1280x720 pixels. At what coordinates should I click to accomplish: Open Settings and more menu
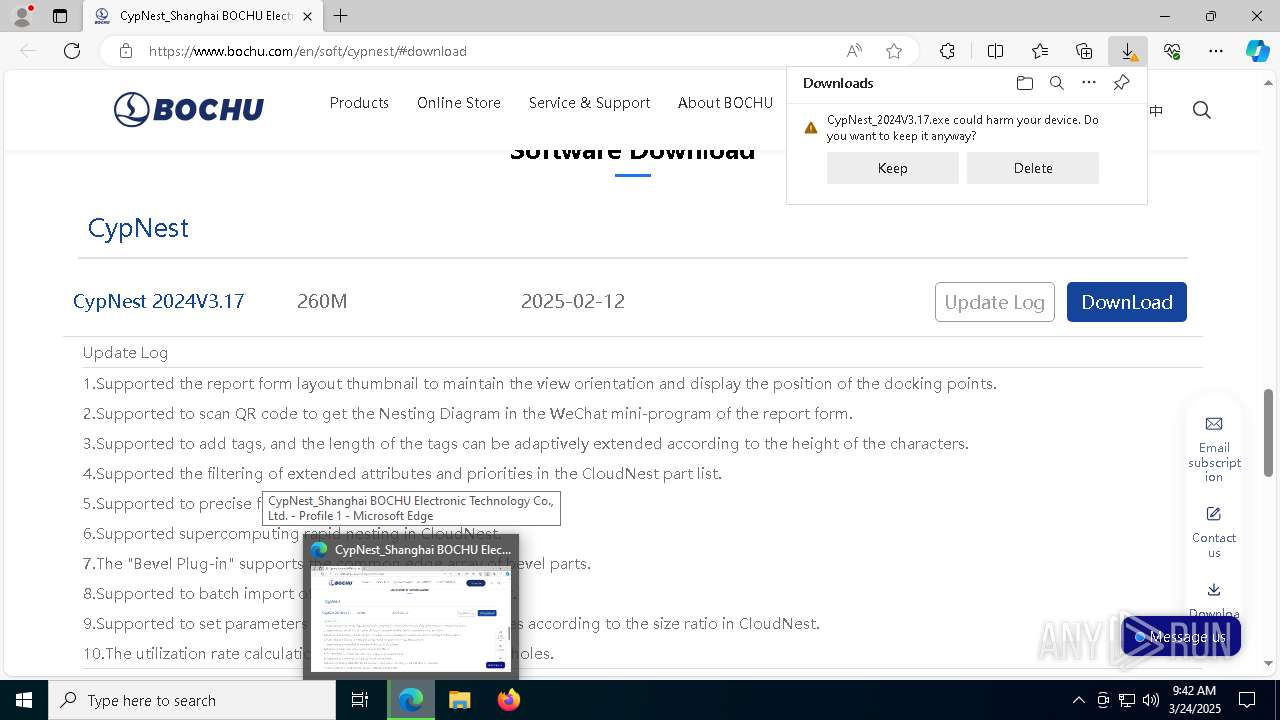click(1216, 51)
